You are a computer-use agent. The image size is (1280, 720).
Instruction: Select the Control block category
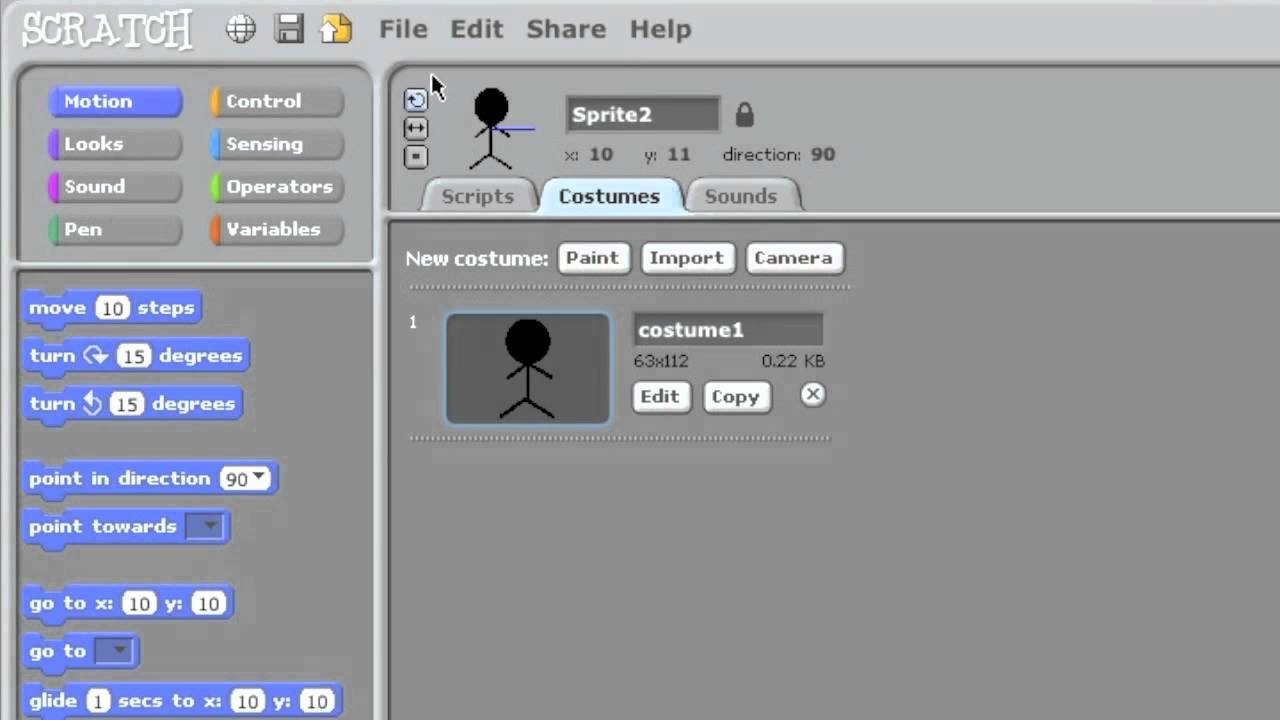(x=277, y=101)
